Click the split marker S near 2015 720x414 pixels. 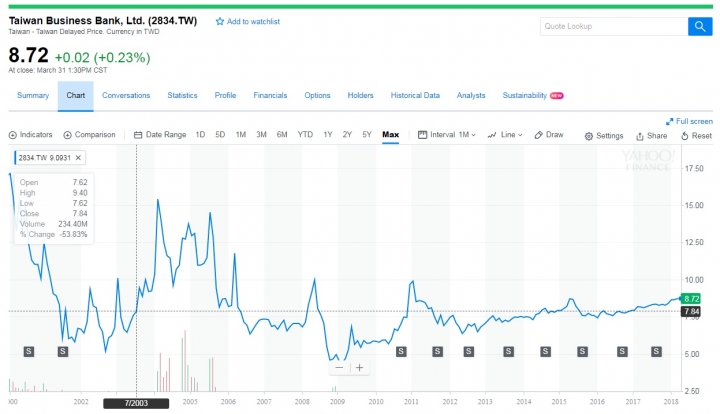545,352
